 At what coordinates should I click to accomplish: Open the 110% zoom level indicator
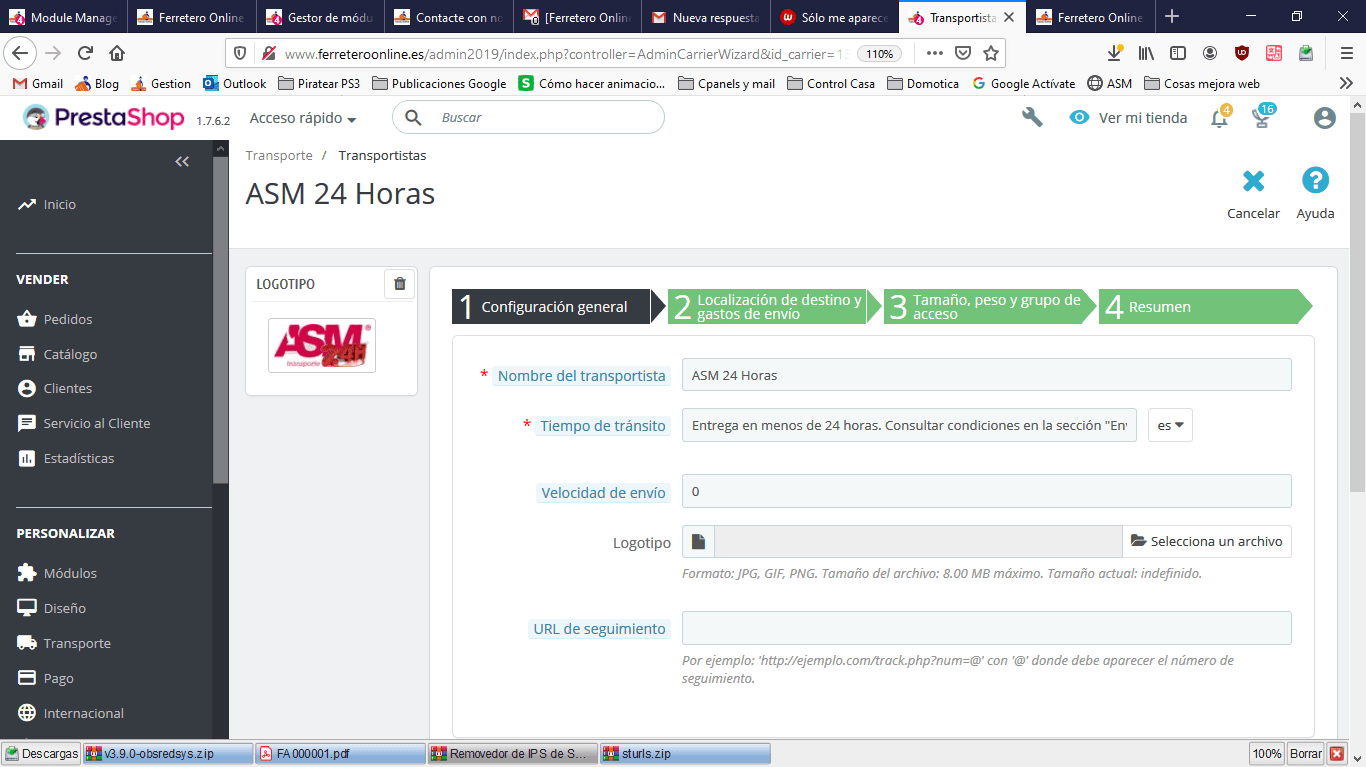(880, 54)
